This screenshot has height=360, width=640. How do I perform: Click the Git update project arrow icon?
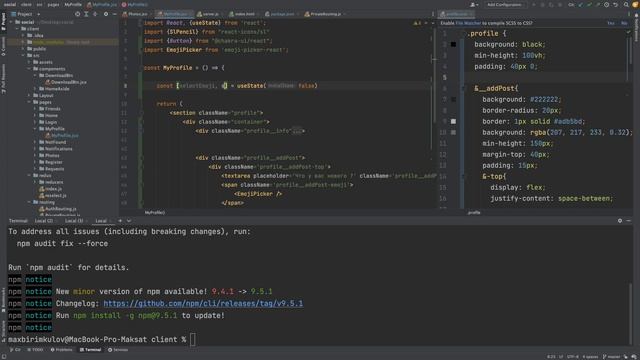pyautogui.click(x=580, y=4)
